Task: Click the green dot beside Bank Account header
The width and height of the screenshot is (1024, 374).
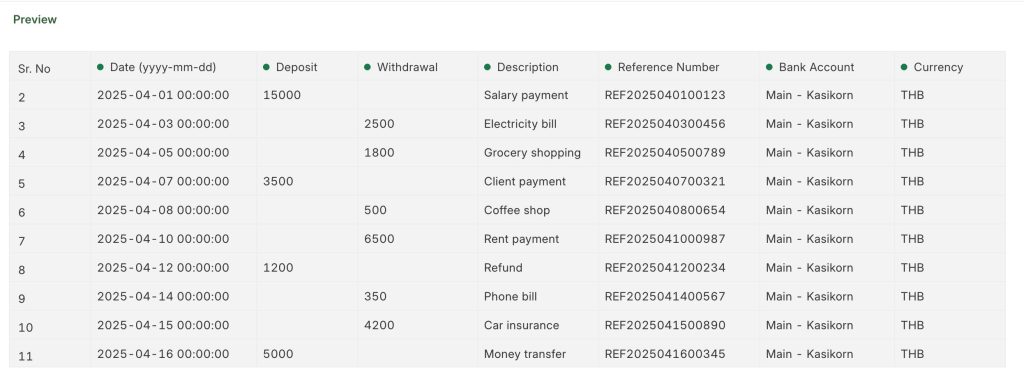Action: 769,67
